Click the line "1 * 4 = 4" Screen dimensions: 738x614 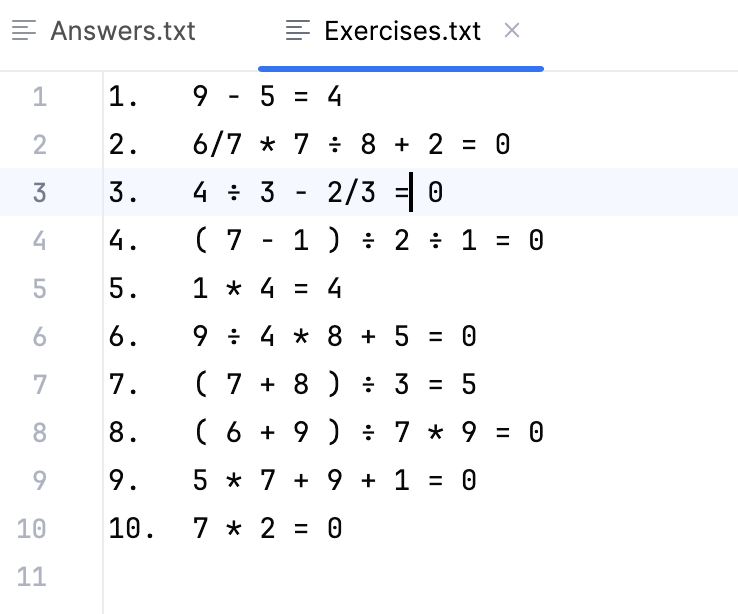point(267,289)
